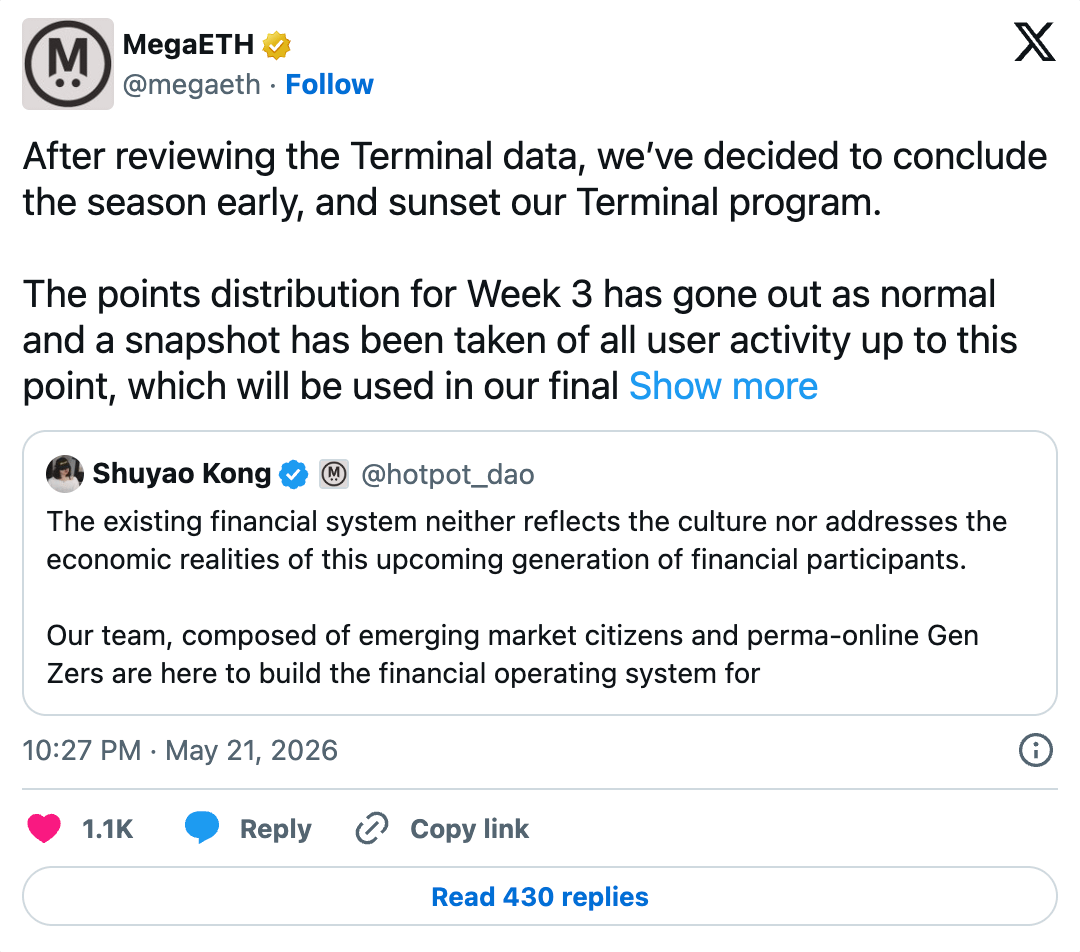
Task: Like the tweet with the heart icon
Action: coord(44,829)
